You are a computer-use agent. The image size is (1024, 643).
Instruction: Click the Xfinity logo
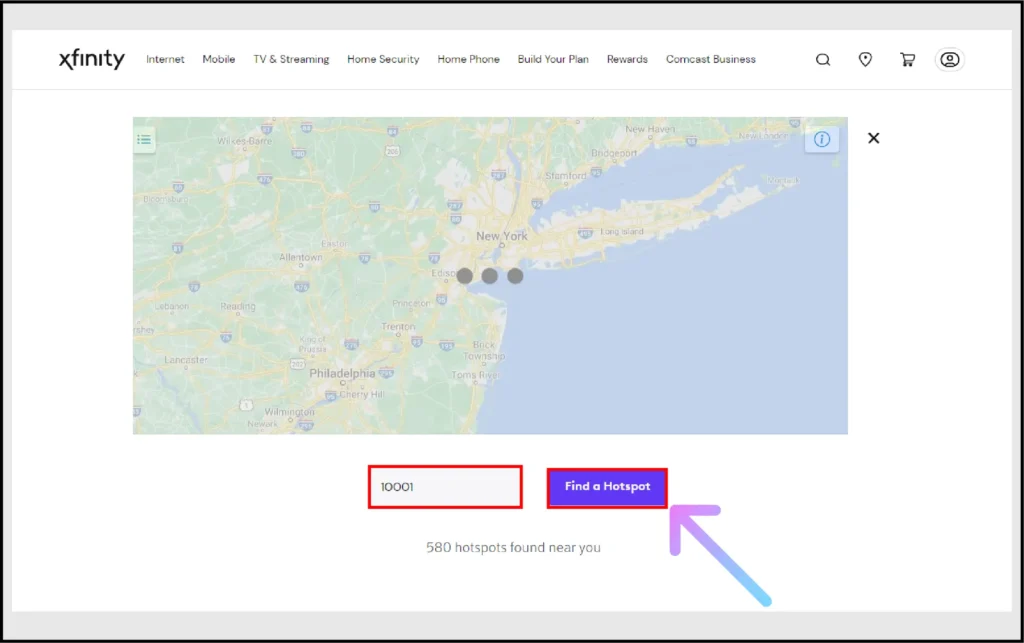click(x=91, y=59)
